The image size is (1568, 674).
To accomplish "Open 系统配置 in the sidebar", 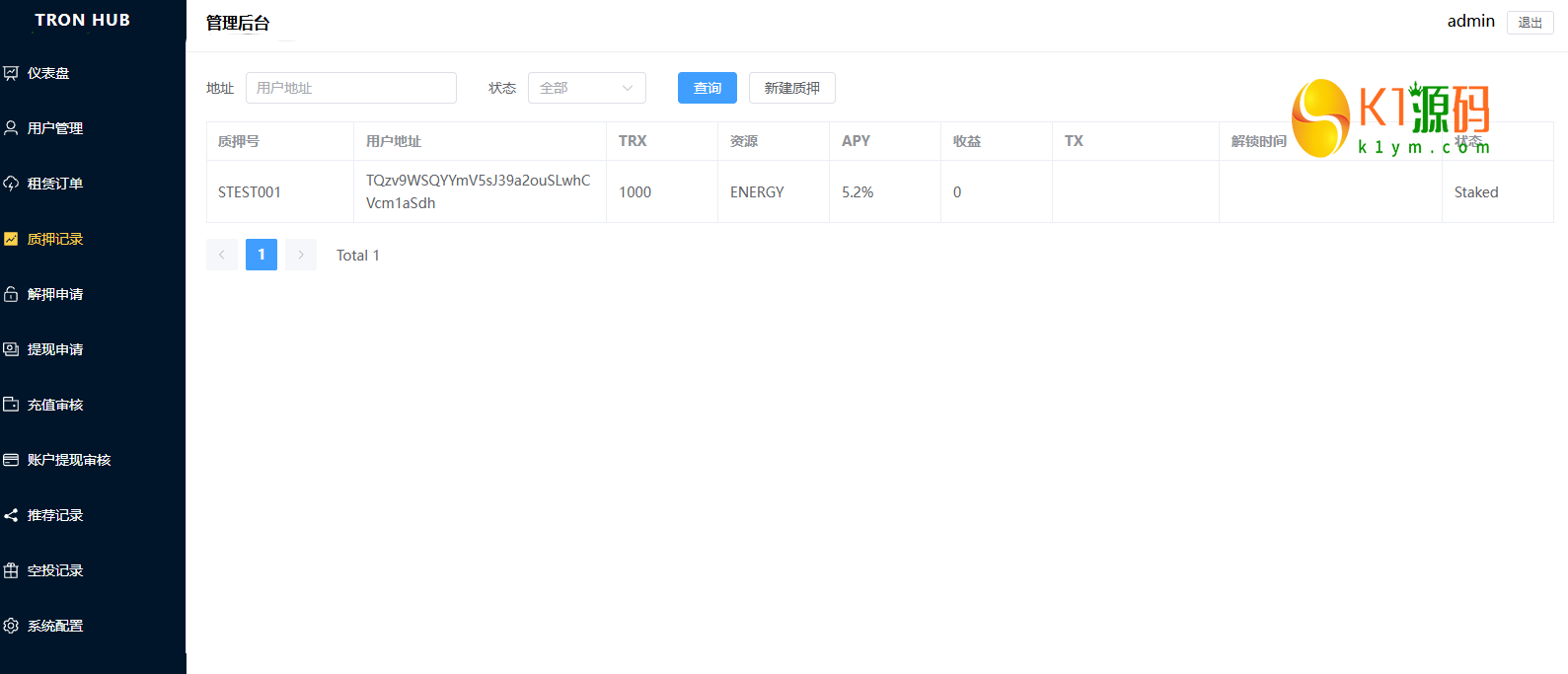I will pyautogui.click(x=93, y=626).
